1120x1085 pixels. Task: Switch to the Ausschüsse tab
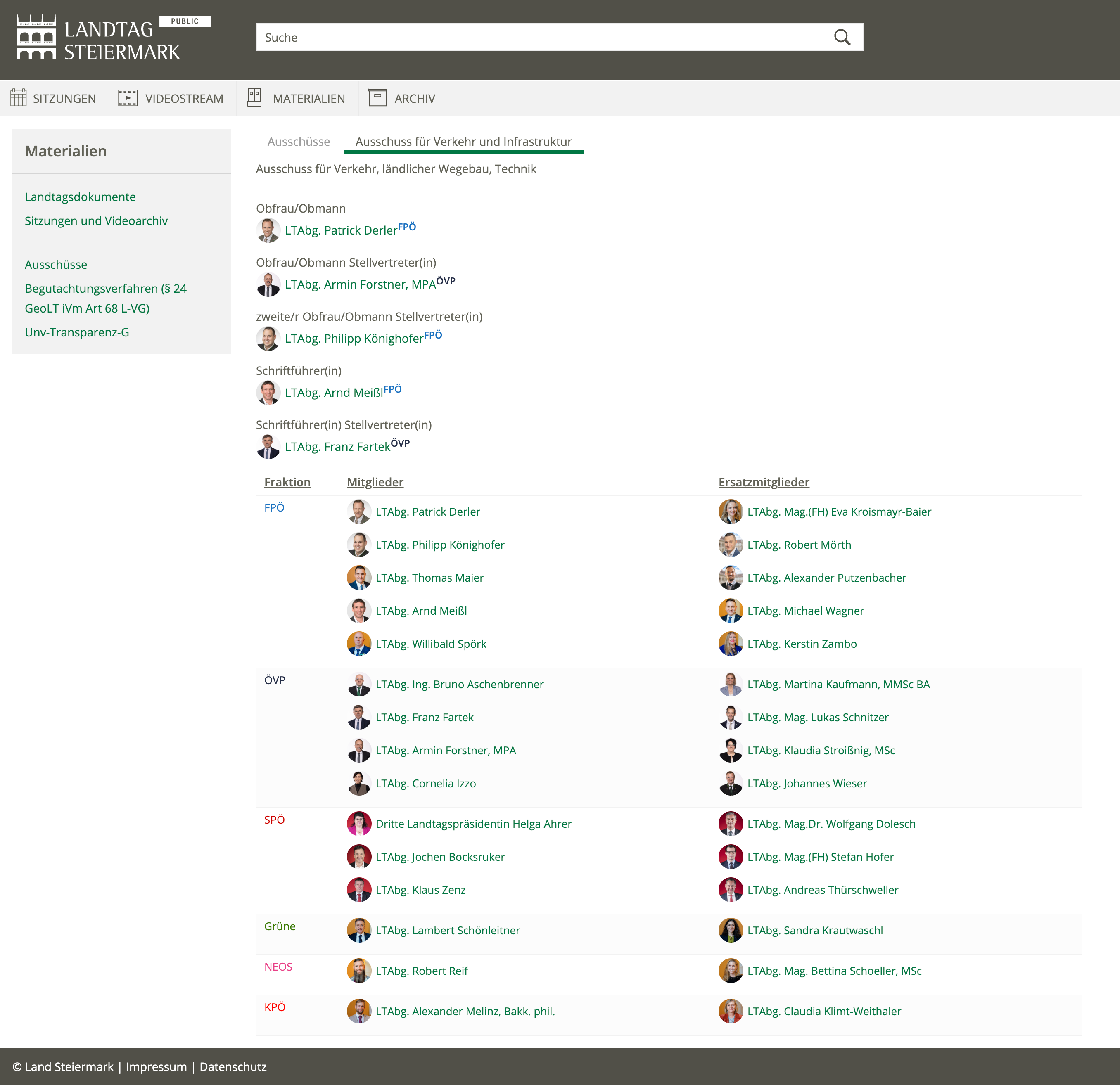point(298,142)
